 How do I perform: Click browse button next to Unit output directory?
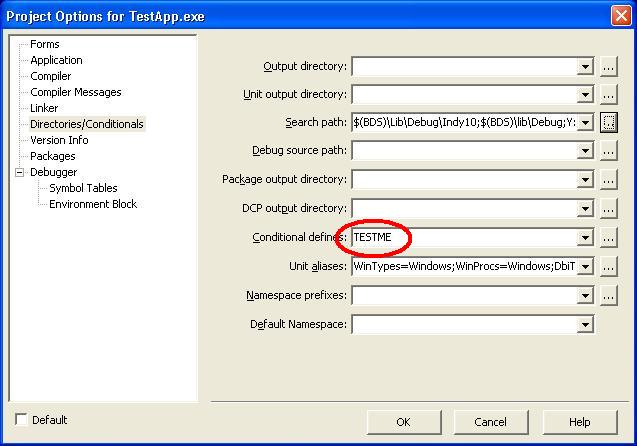609,95
